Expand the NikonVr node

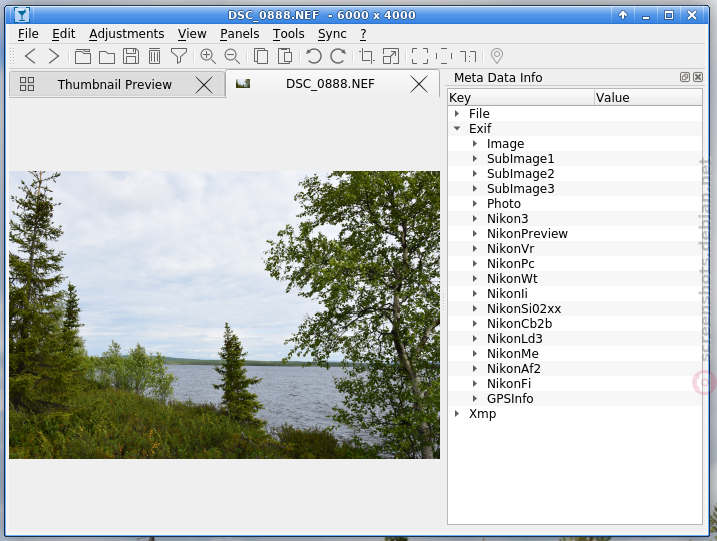[x=475, y=249]
